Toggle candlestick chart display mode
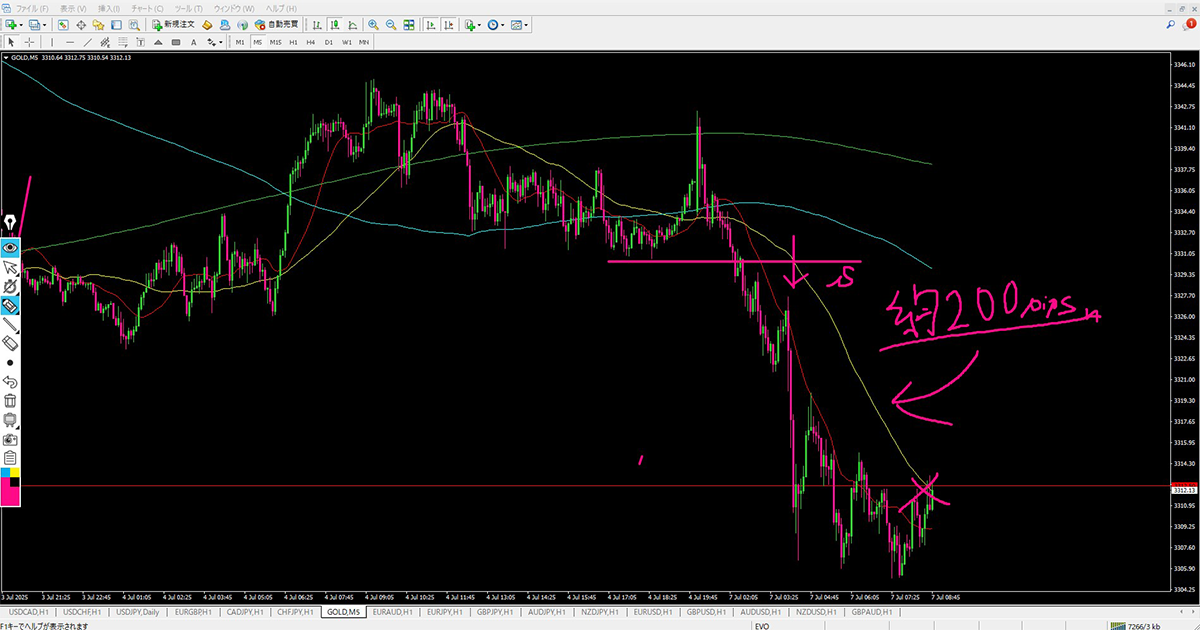The image size is (1200, 630). point(445,24)
